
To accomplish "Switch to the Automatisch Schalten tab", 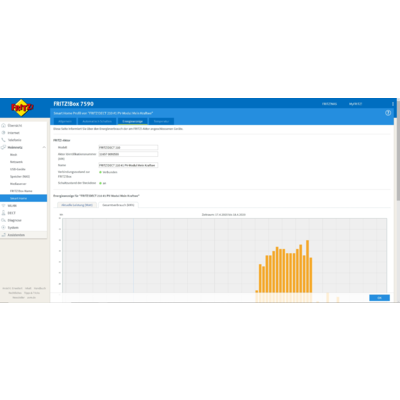I will click(x=97, y=121).
